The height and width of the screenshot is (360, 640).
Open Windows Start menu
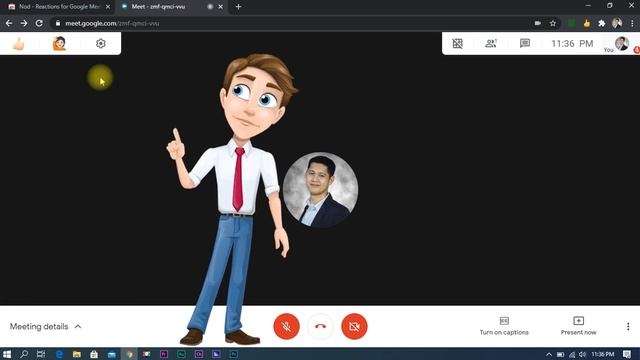pos(7,354)
